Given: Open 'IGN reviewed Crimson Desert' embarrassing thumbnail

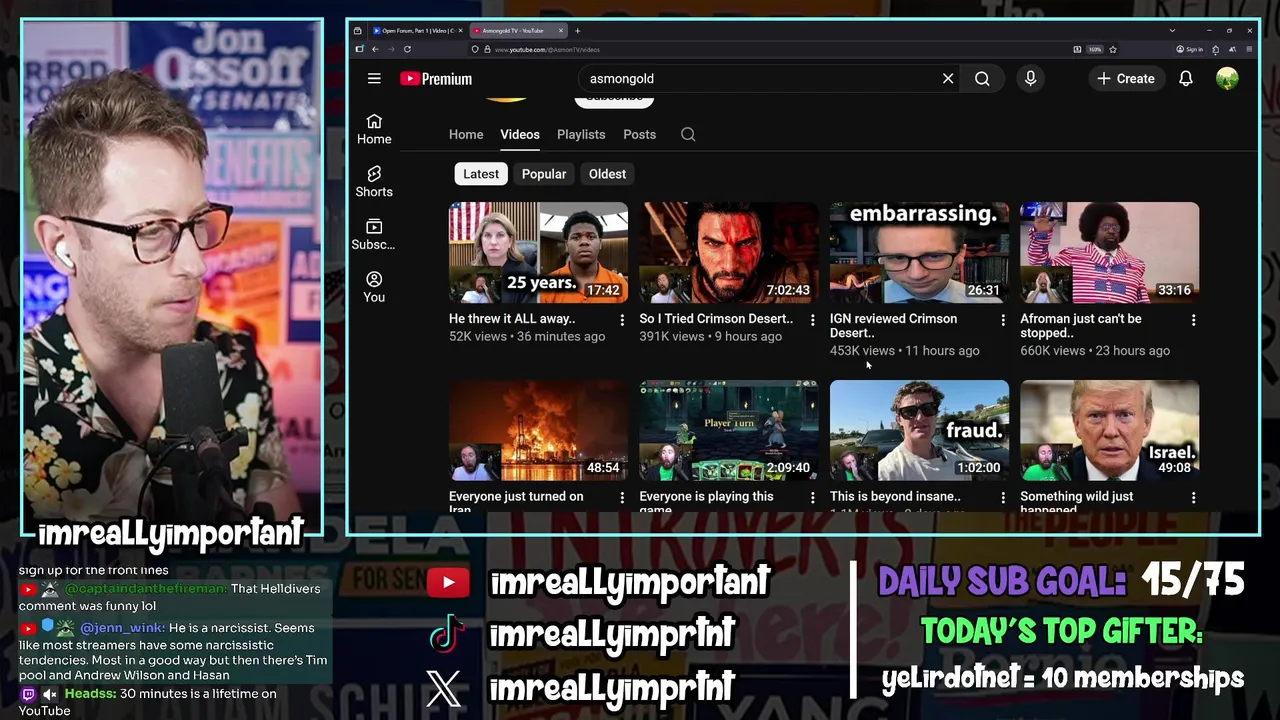Looking at the screenshot, I should coord(919,252).
